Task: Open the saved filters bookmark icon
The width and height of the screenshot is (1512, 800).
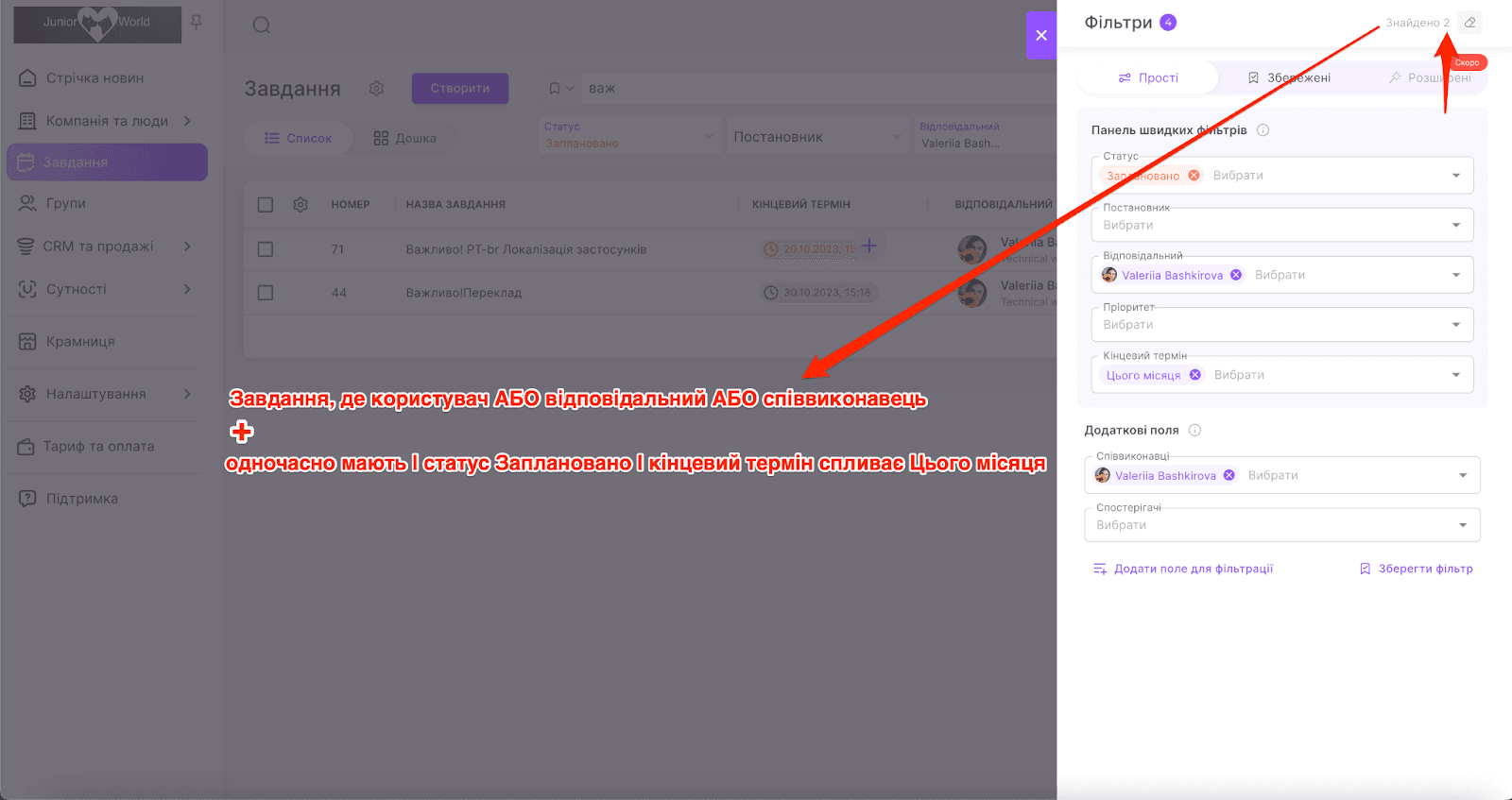Action: pyautogui.click(x=555, y=88)
